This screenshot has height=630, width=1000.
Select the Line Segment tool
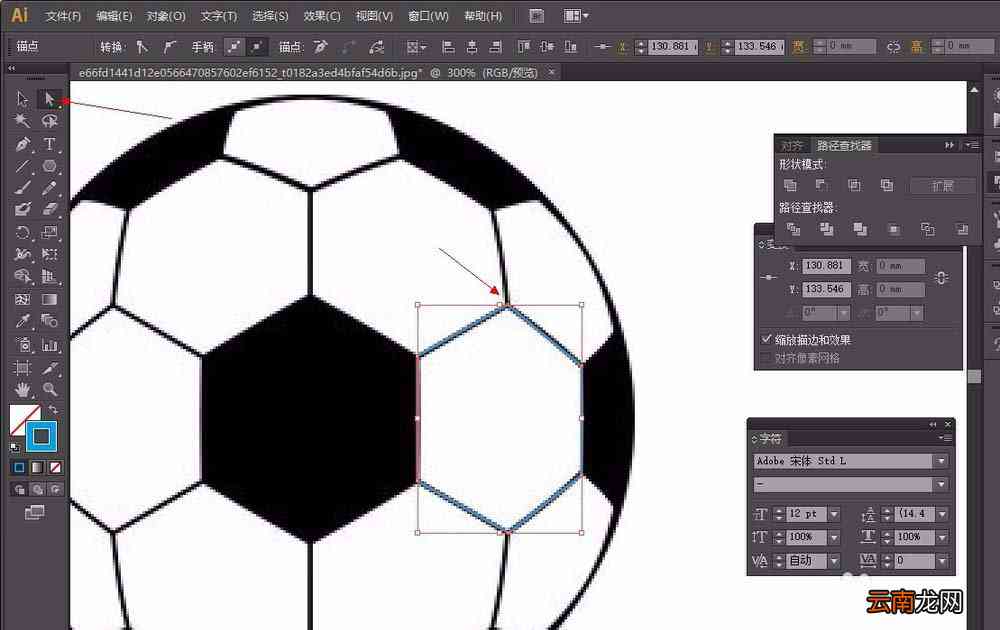click(x=22, y=166)
